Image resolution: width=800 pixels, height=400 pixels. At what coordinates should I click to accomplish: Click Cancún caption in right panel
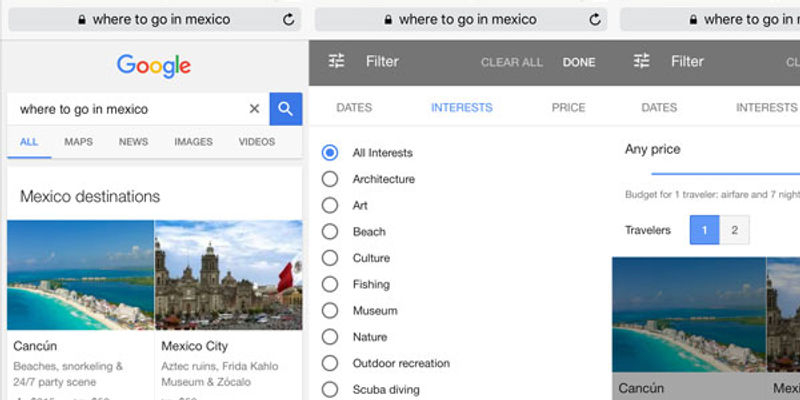point(641,388)
